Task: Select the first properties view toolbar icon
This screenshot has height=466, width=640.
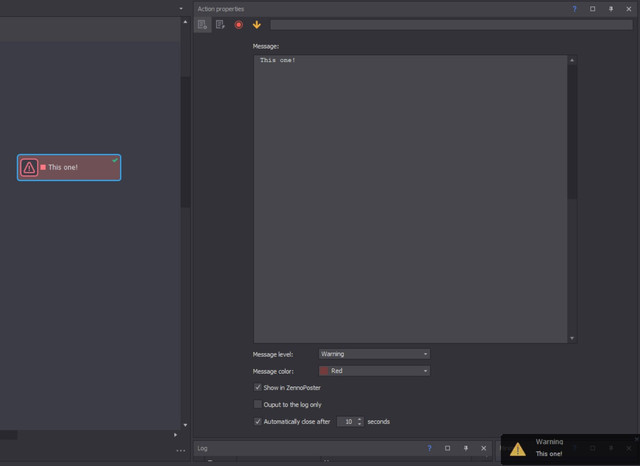Action: (x=202, y=25)
